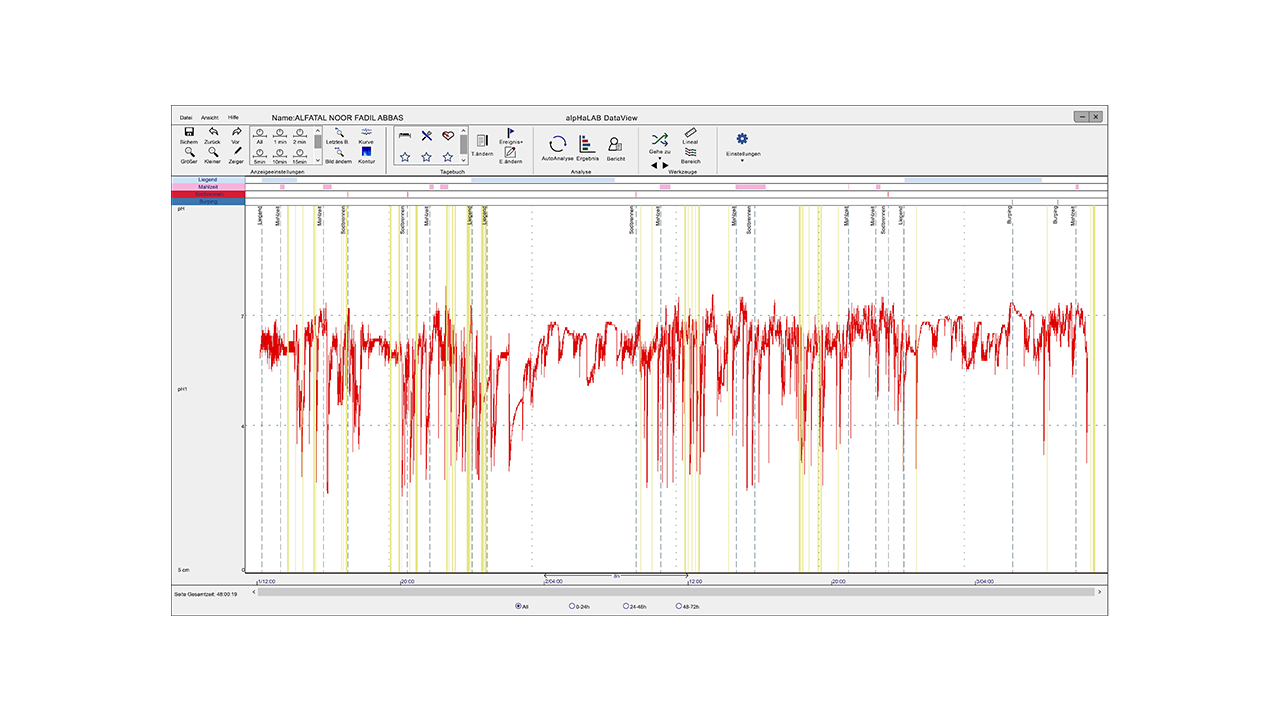Click the Gehe zu right arrow

tap(666, 164)
